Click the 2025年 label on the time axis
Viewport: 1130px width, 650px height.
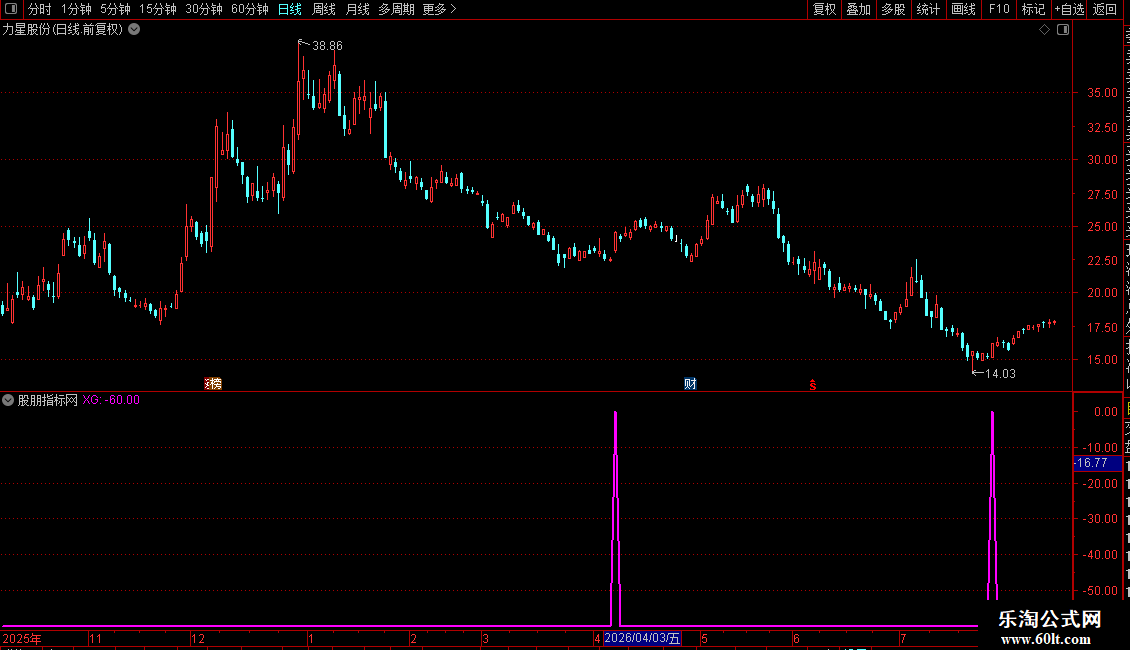(22, 638)
